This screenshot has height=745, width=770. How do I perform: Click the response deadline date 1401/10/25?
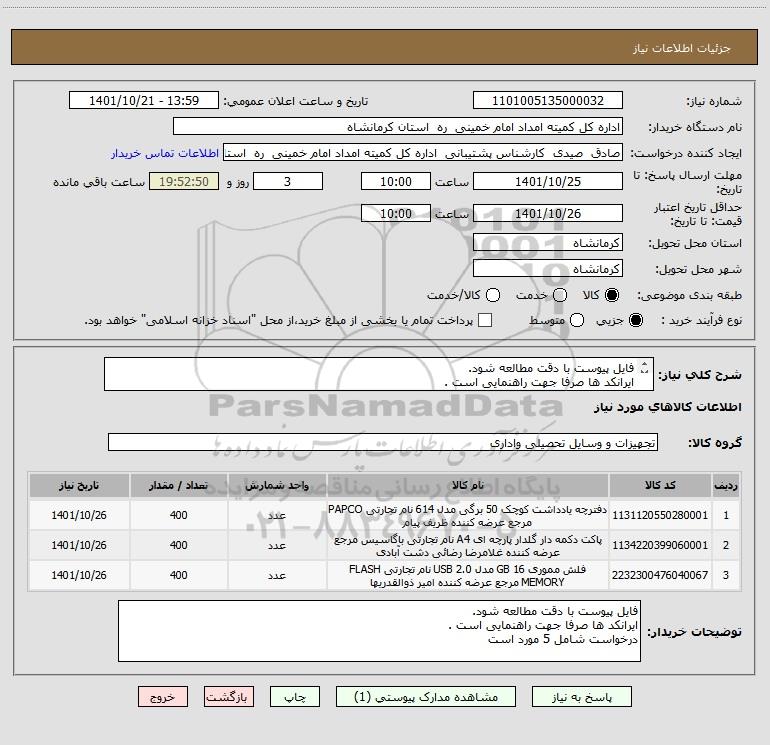[x=548, y=182]
